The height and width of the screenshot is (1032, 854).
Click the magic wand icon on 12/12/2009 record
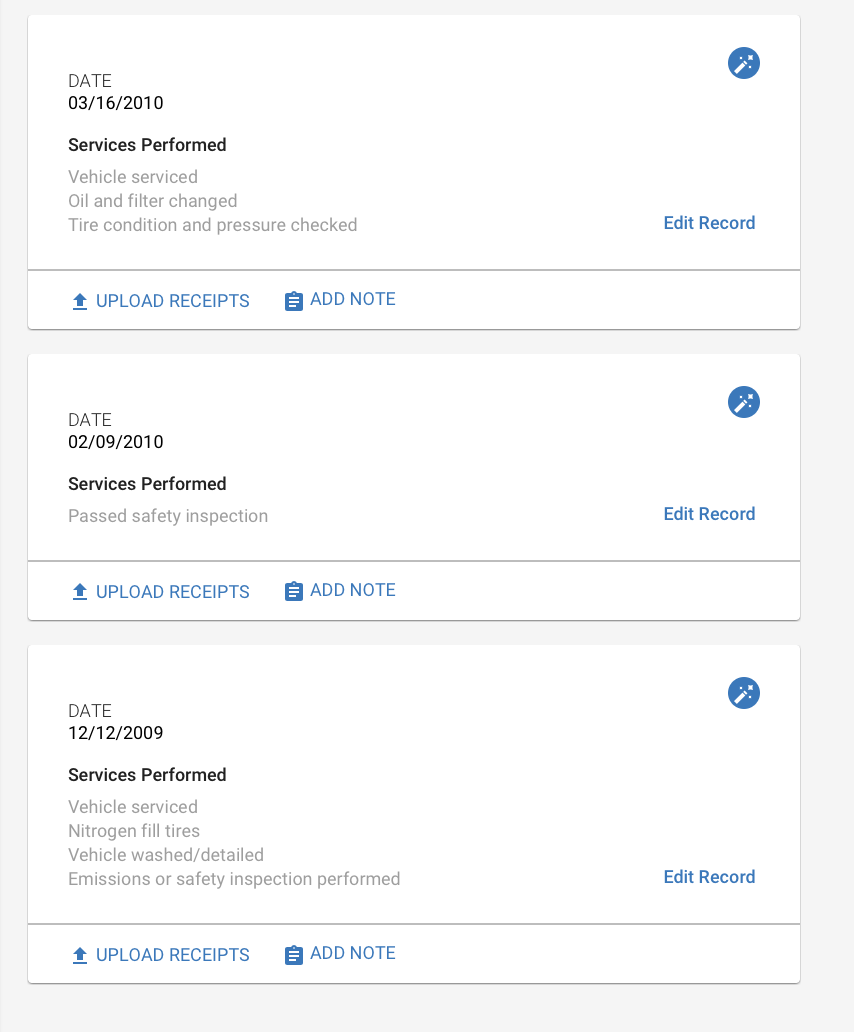[743, 693]
